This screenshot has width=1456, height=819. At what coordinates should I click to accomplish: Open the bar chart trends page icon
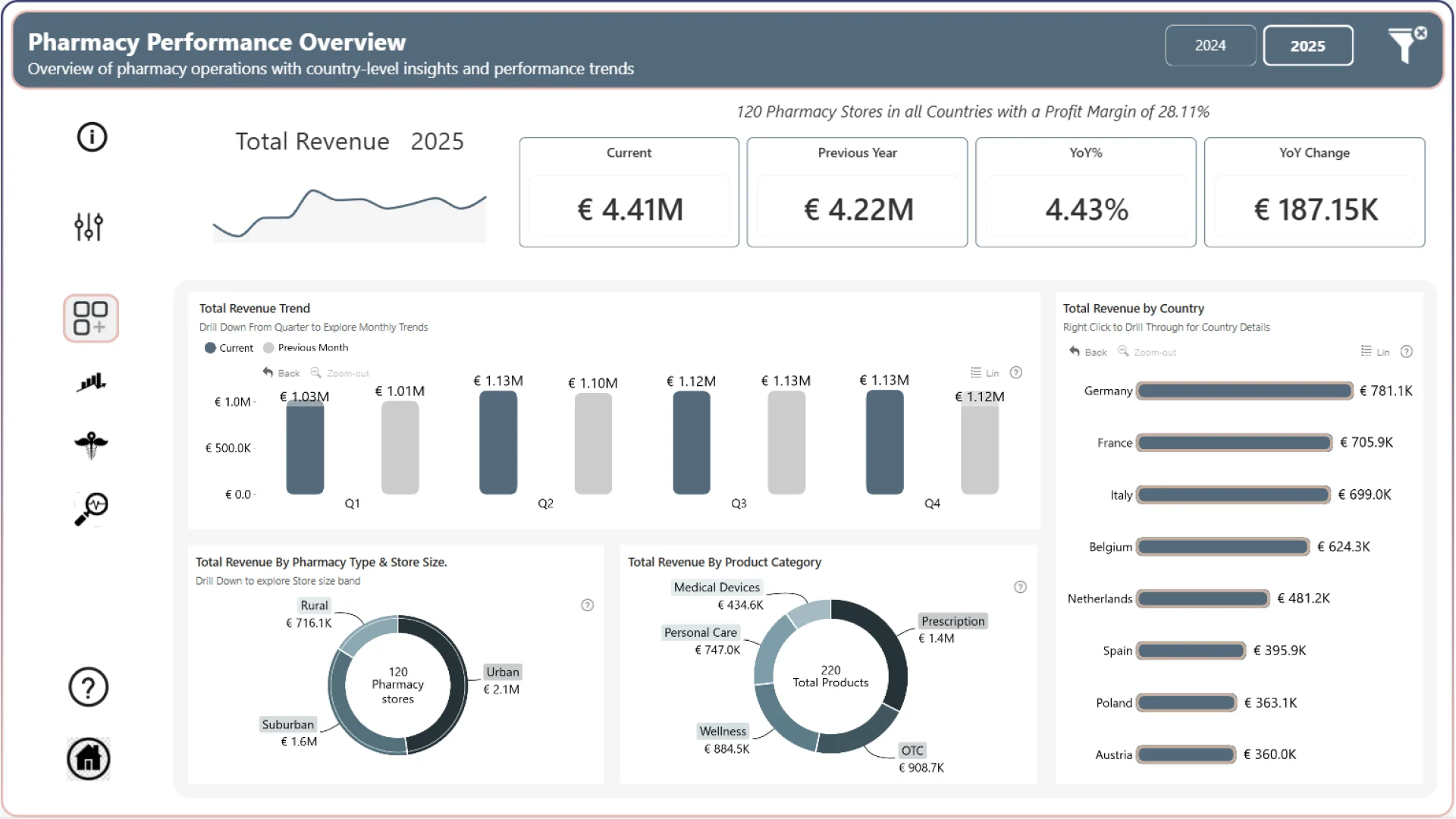tap(91, 381)
